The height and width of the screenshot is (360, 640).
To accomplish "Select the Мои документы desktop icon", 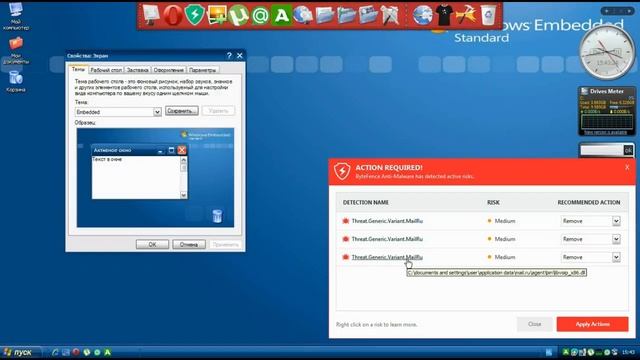I will click(16, 51).
